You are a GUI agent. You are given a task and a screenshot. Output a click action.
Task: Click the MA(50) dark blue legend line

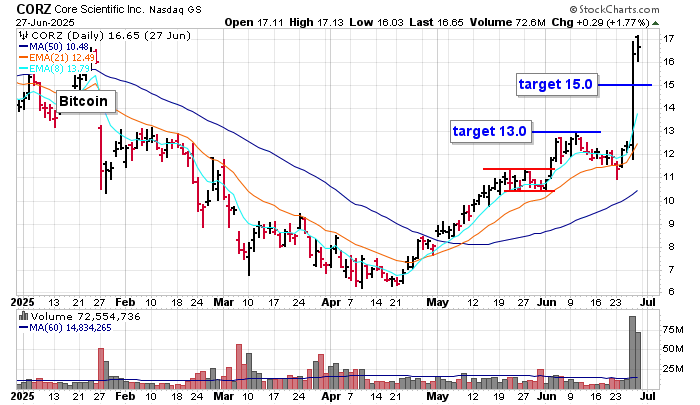[x=23, y=47]
